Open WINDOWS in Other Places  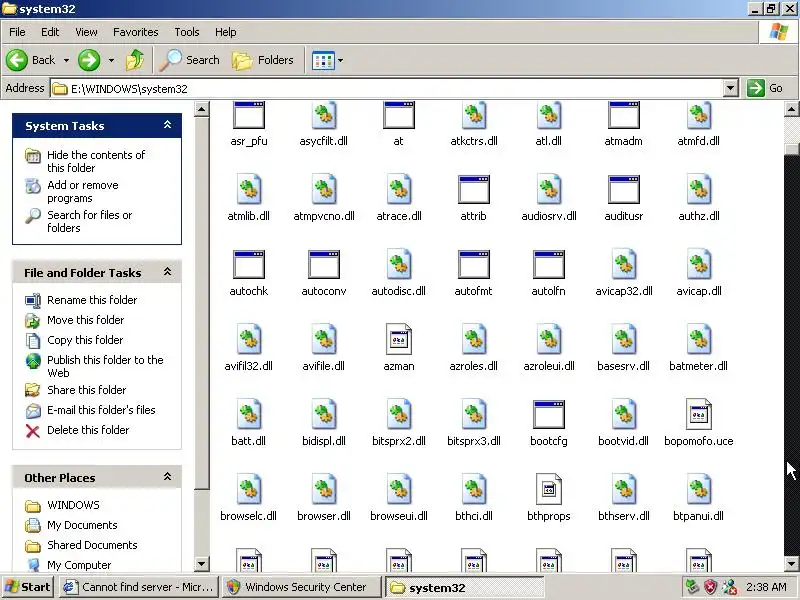(x=73, y=505)
